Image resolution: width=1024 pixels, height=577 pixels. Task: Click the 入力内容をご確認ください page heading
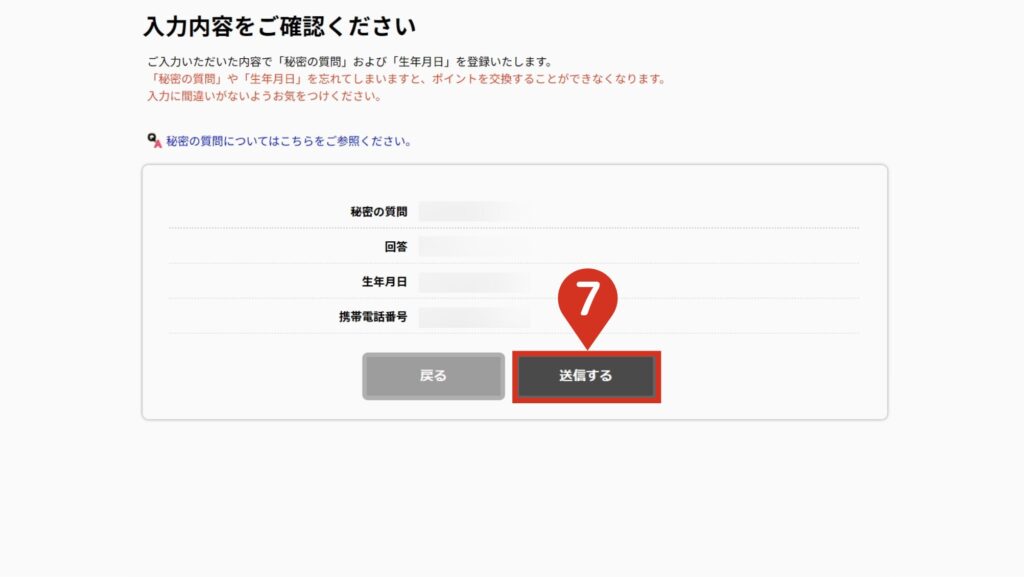click(280, 26)
